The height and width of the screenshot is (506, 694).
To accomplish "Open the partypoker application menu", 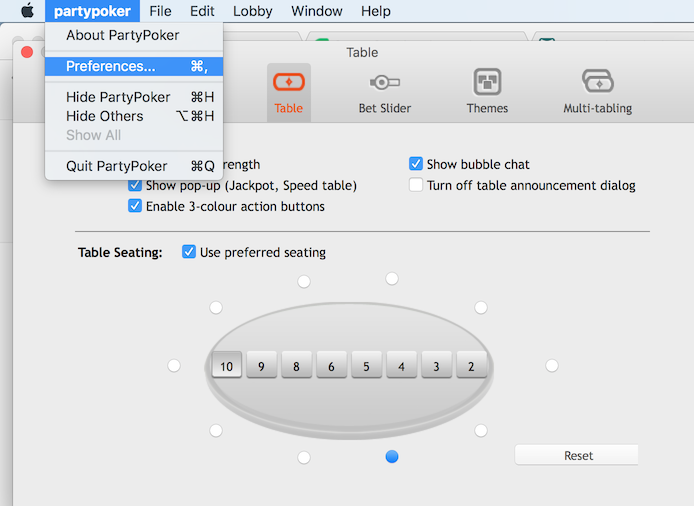I will (92, 11).
